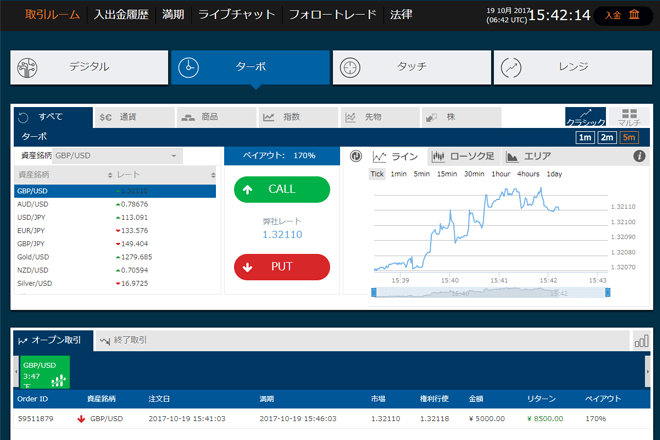Image resolution: width=660 pixels, height=440 pixels.
Task: Open the オープン取引 tab
Action: (53, 341)
